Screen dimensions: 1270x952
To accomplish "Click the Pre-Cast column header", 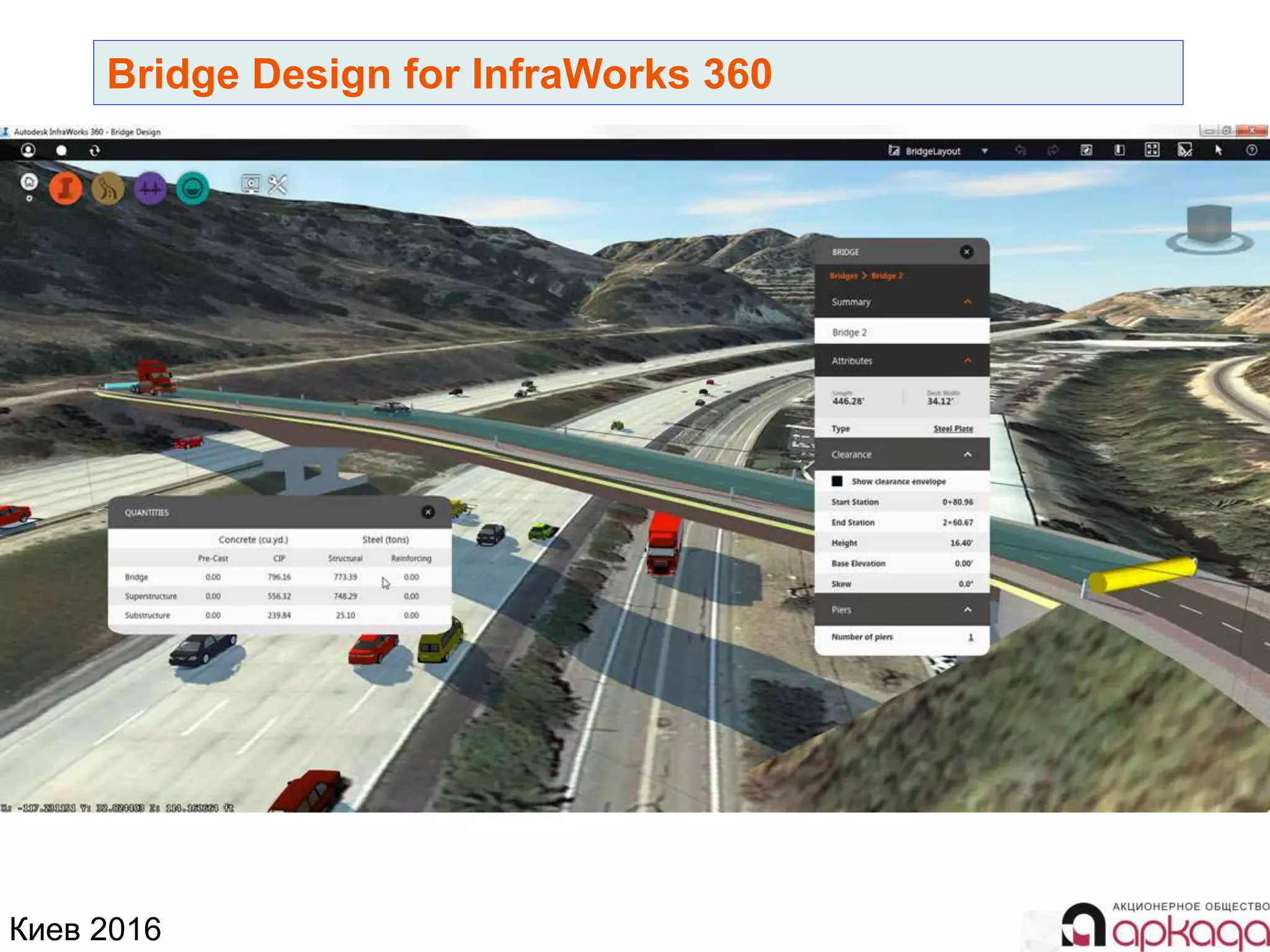I will point(213,558).
